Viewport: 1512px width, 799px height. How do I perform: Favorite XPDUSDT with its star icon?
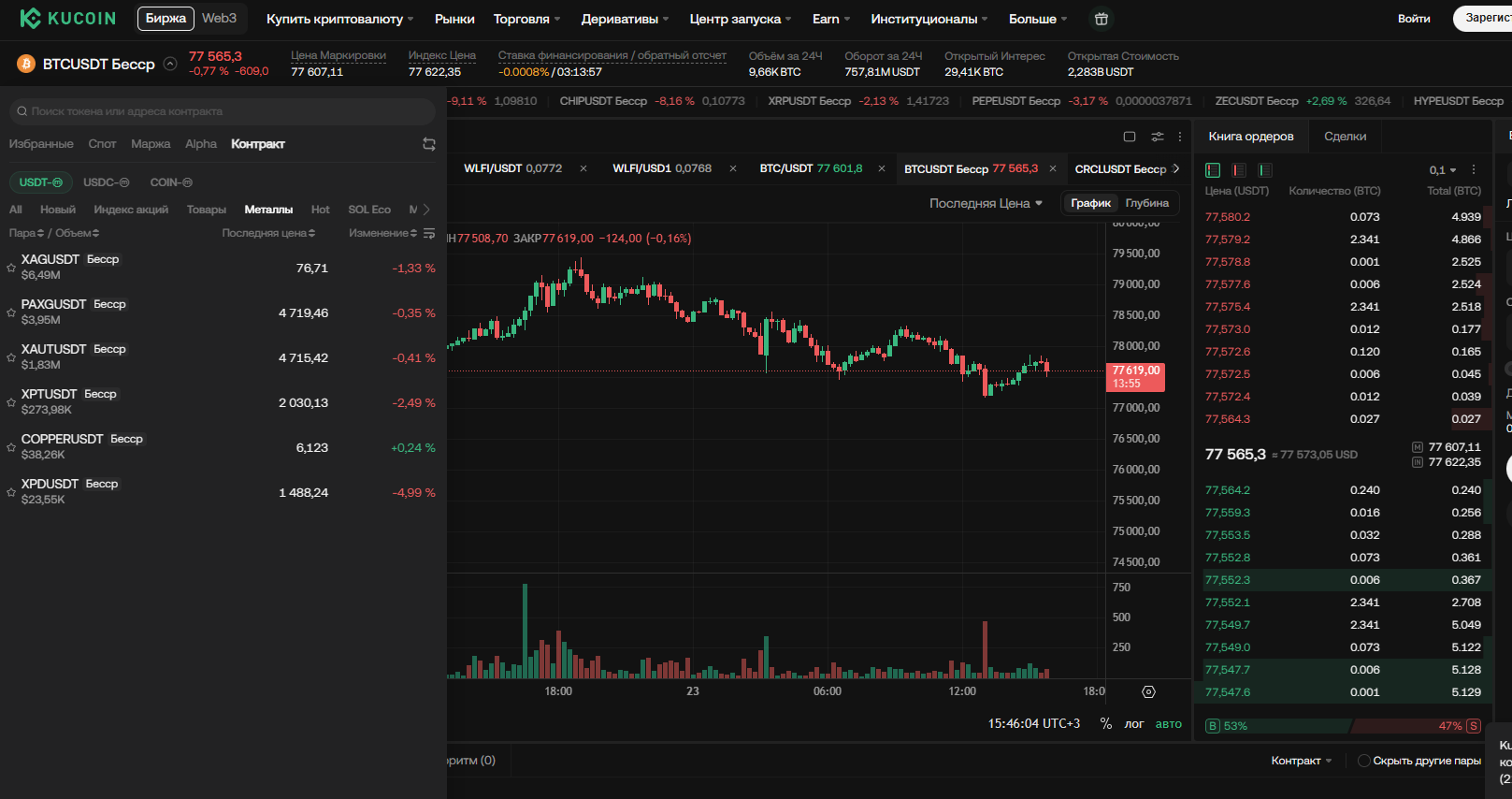coord(11,492)
